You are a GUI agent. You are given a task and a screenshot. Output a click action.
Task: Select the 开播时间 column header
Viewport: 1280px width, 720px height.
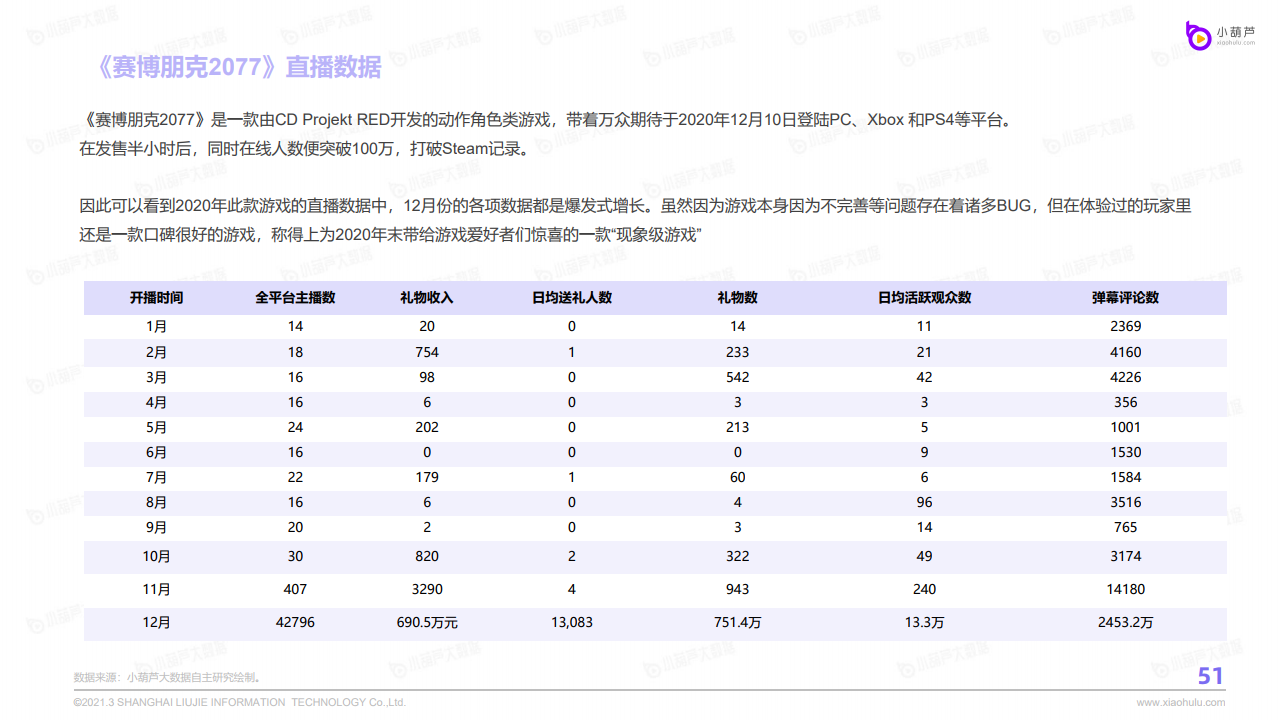coord(156,298)
